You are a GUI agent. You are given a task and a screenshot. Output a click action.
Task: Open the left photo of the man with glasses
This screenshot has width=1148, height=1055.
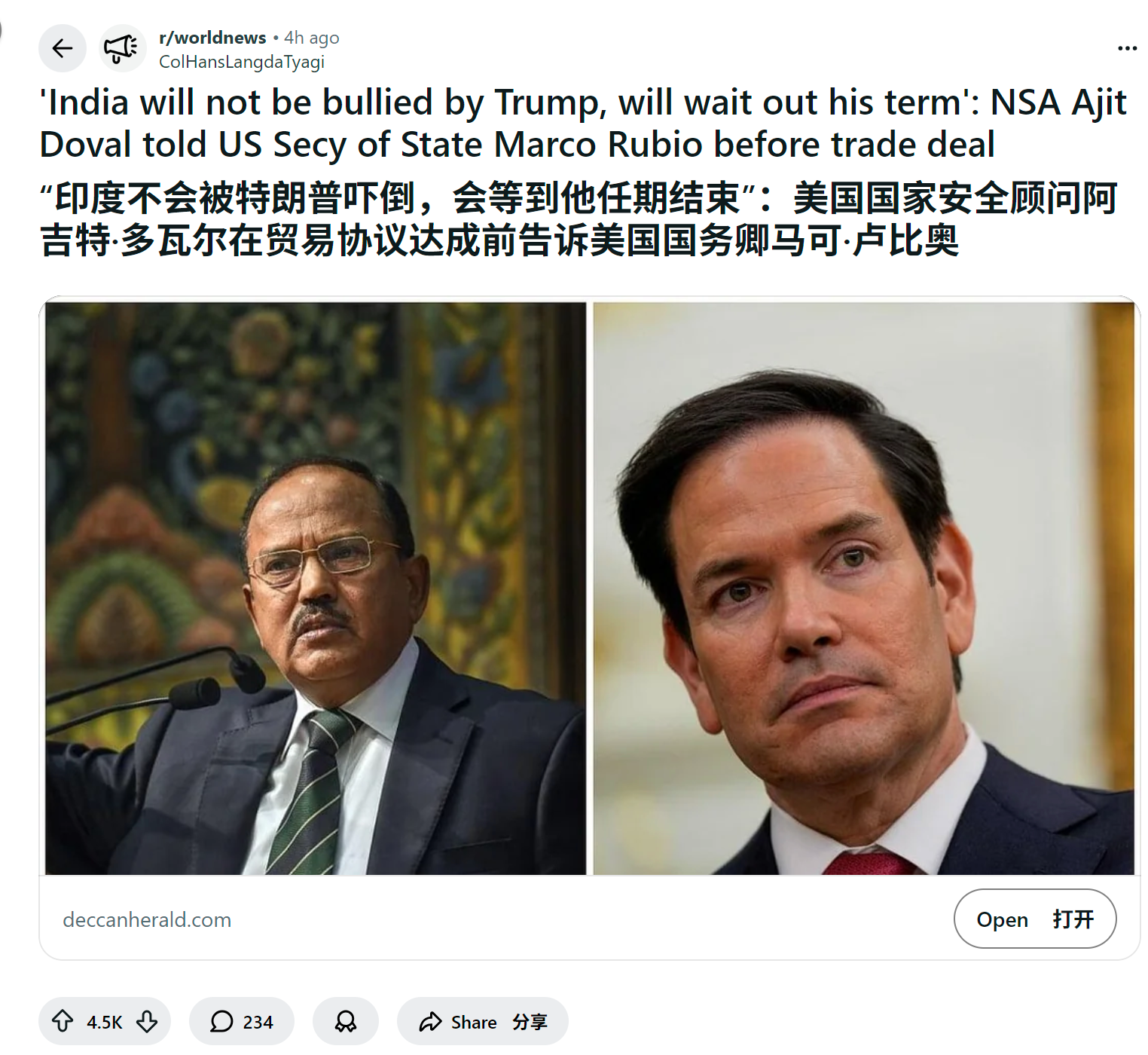[x=316, y=589]
